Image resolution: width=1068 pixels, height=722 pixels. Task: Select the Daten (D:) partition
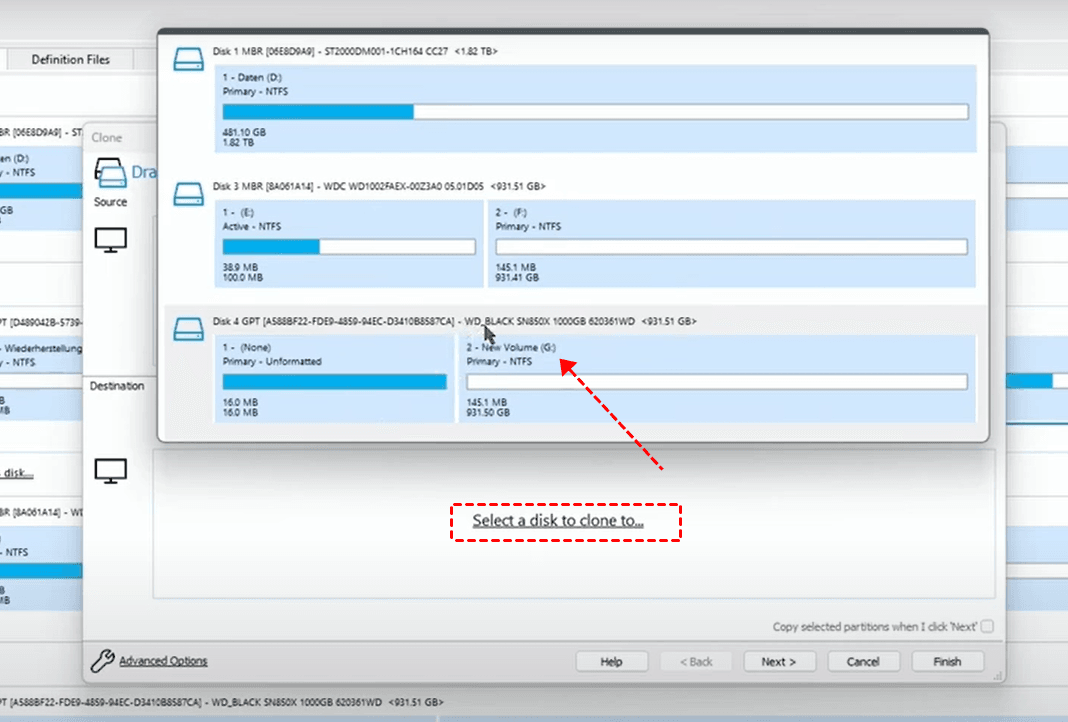(595, 109)
